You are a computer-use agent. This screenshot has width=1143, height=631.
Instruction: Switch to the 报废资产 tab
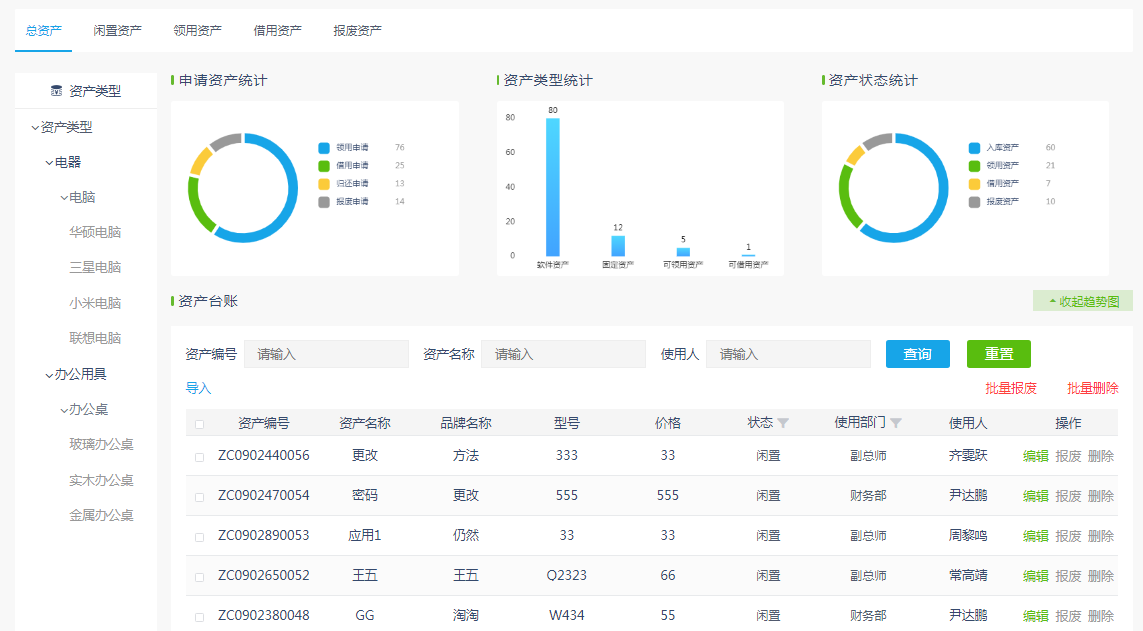click(356, 30)
